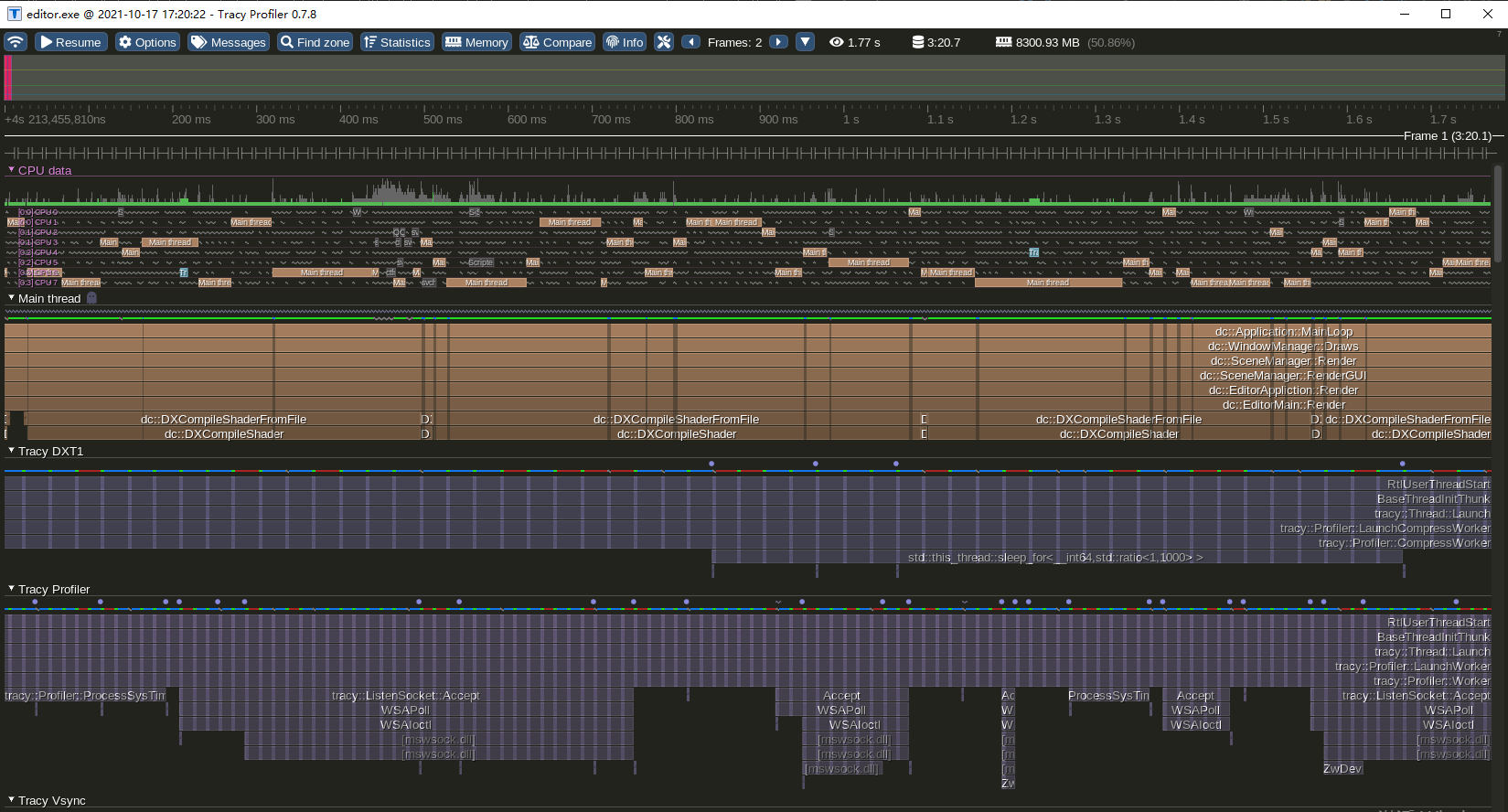The width and height of the screenshot is (1508, 812).
Task: Open the Compare traces window
Action: (x=558, y=42)
